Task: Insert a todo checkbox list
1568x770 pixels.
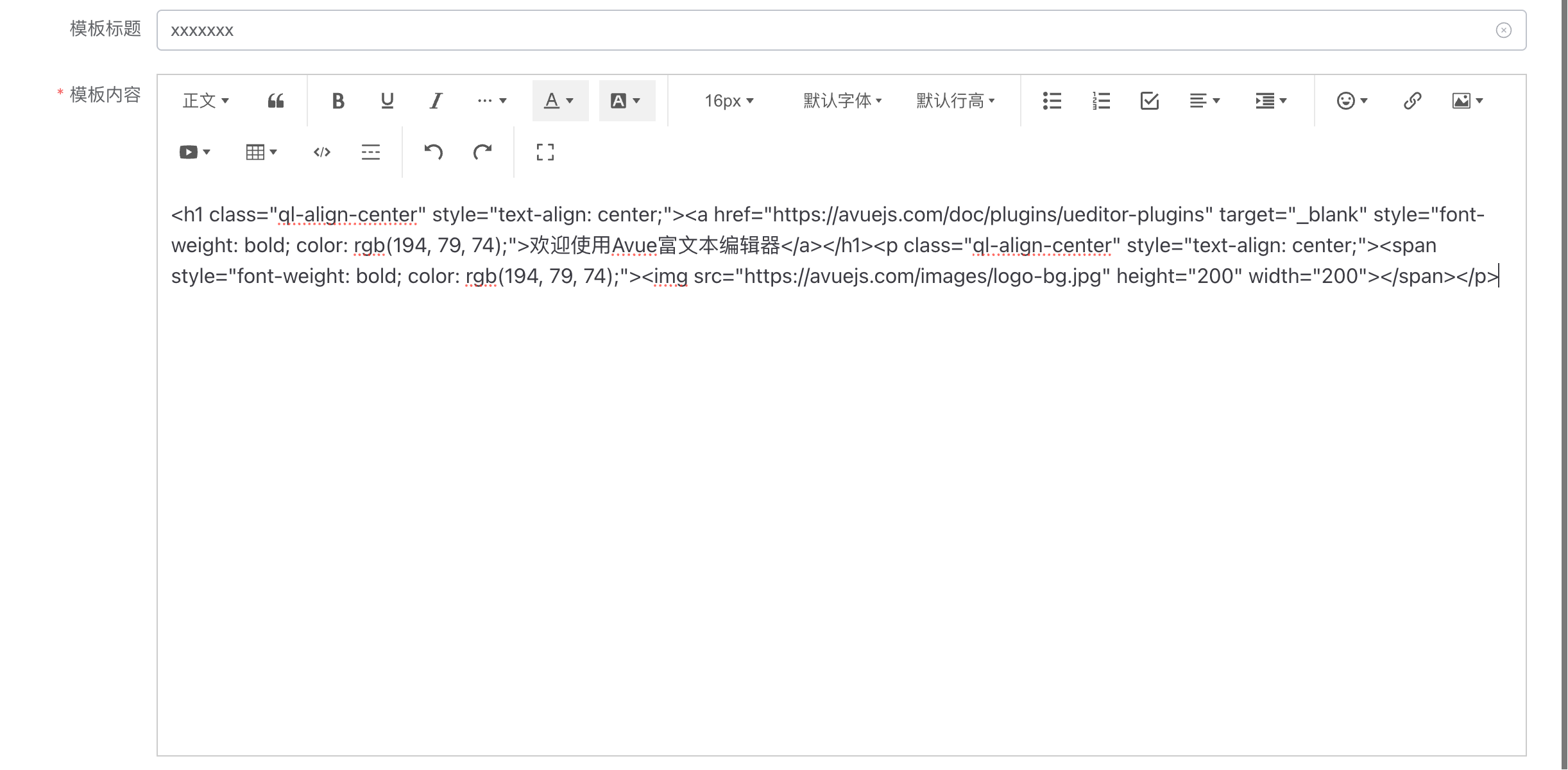Action: [1149, 101]
